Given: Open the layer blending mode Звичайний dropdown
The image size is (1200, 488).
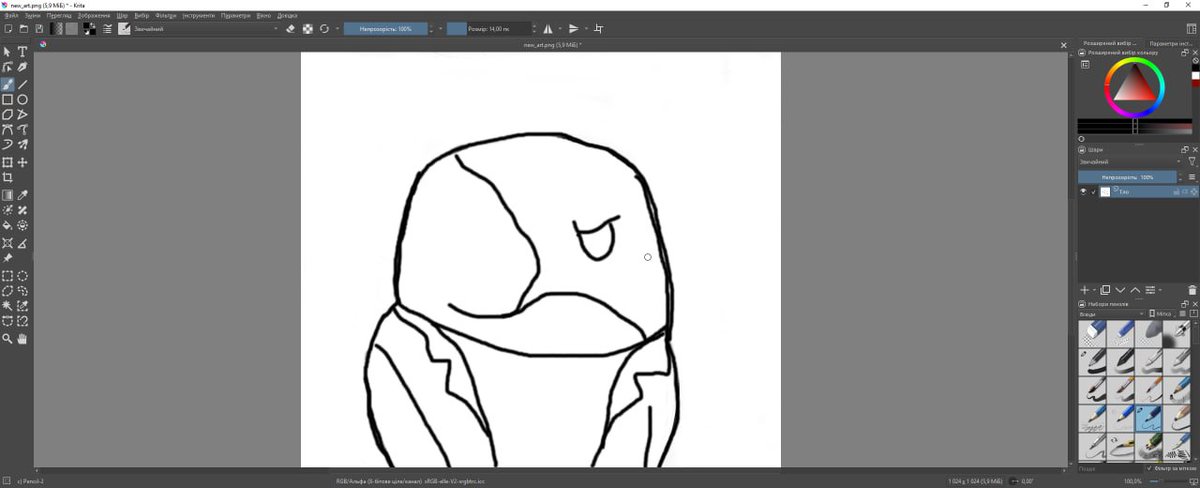Looking at the screenshot, I should [x=1129, y=162].
